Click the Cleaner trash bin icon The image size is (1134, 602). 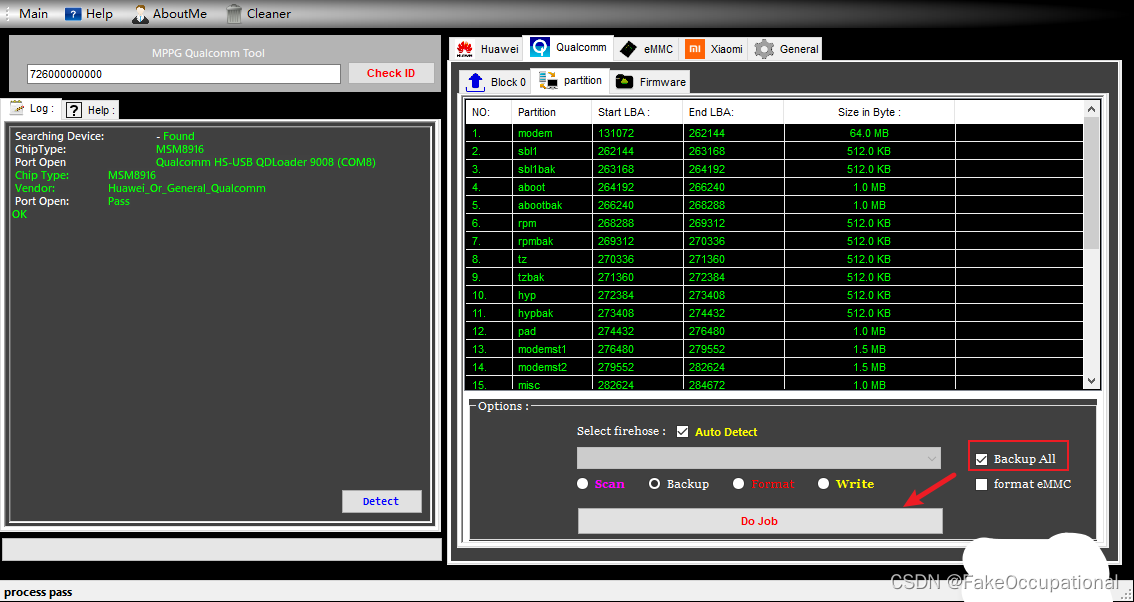(234, 14)
